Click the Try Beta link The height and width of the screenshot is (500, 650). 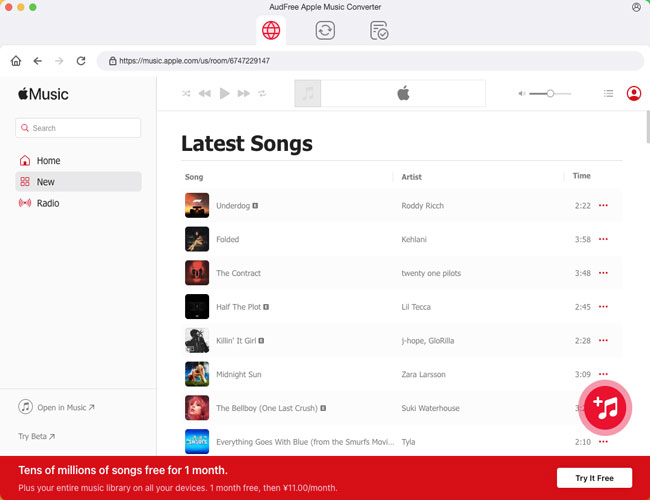click(x=36, y=436)
